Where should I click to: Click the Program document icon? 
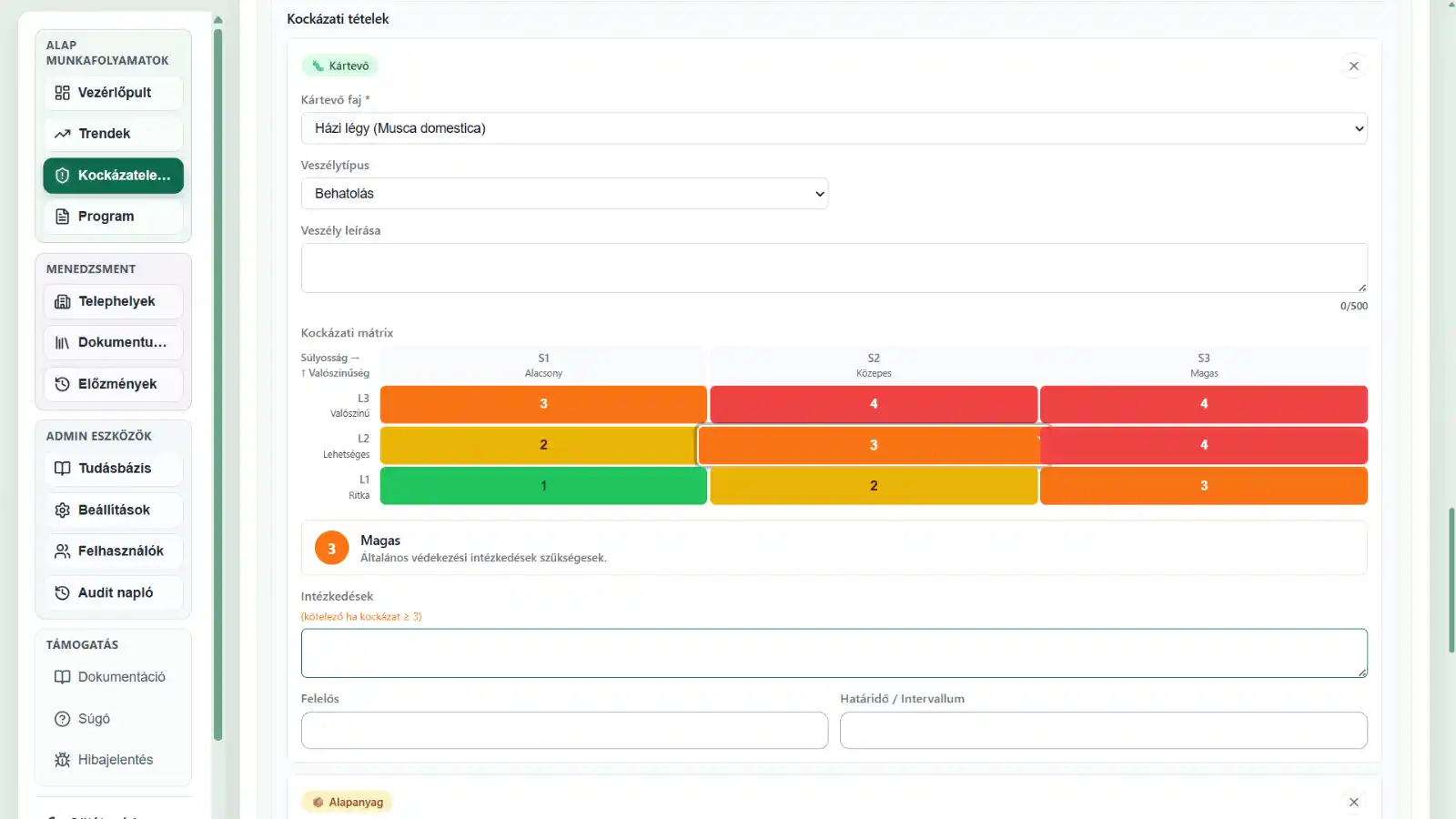click(x=62, y=217)
